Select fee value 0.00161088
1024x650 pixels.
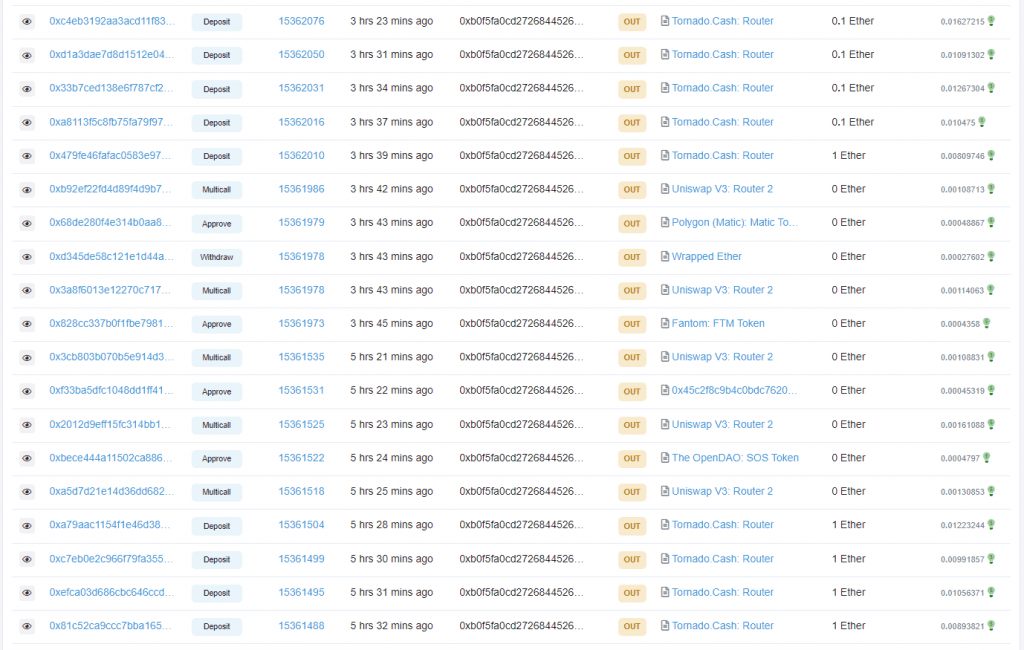point(962,425)
